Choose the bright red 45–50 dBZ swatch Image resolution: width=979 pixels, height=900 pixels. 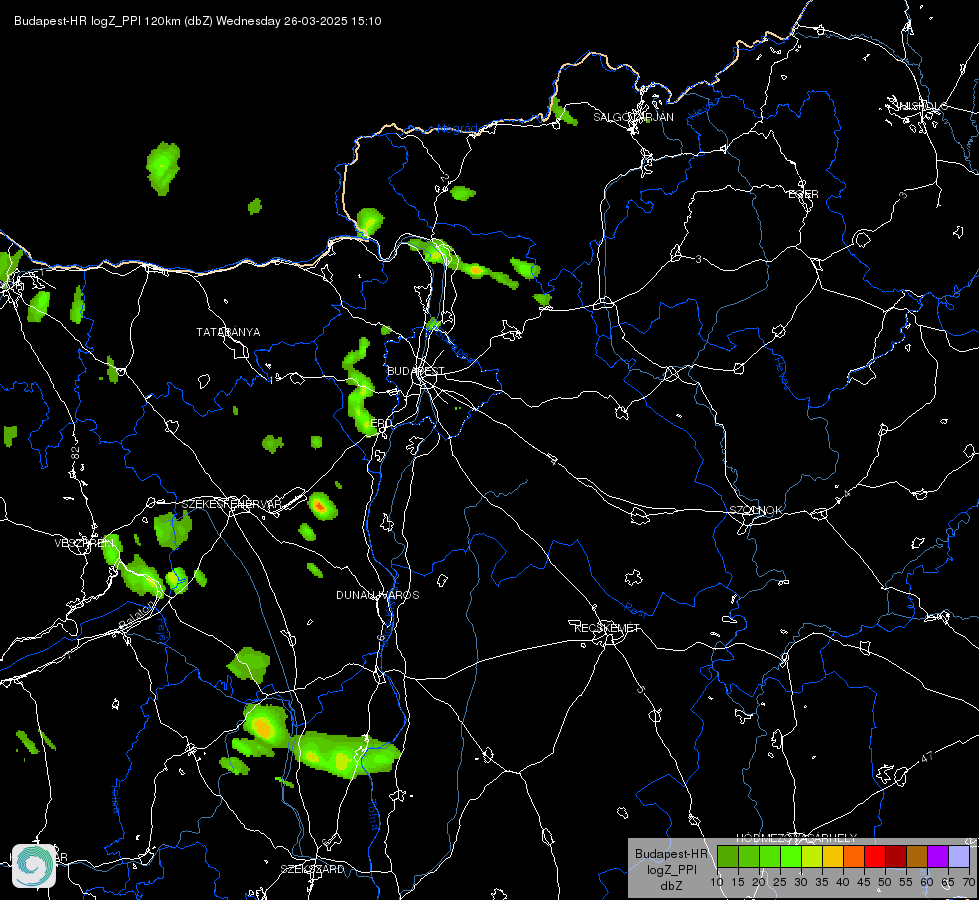click(x=875, y=856)
